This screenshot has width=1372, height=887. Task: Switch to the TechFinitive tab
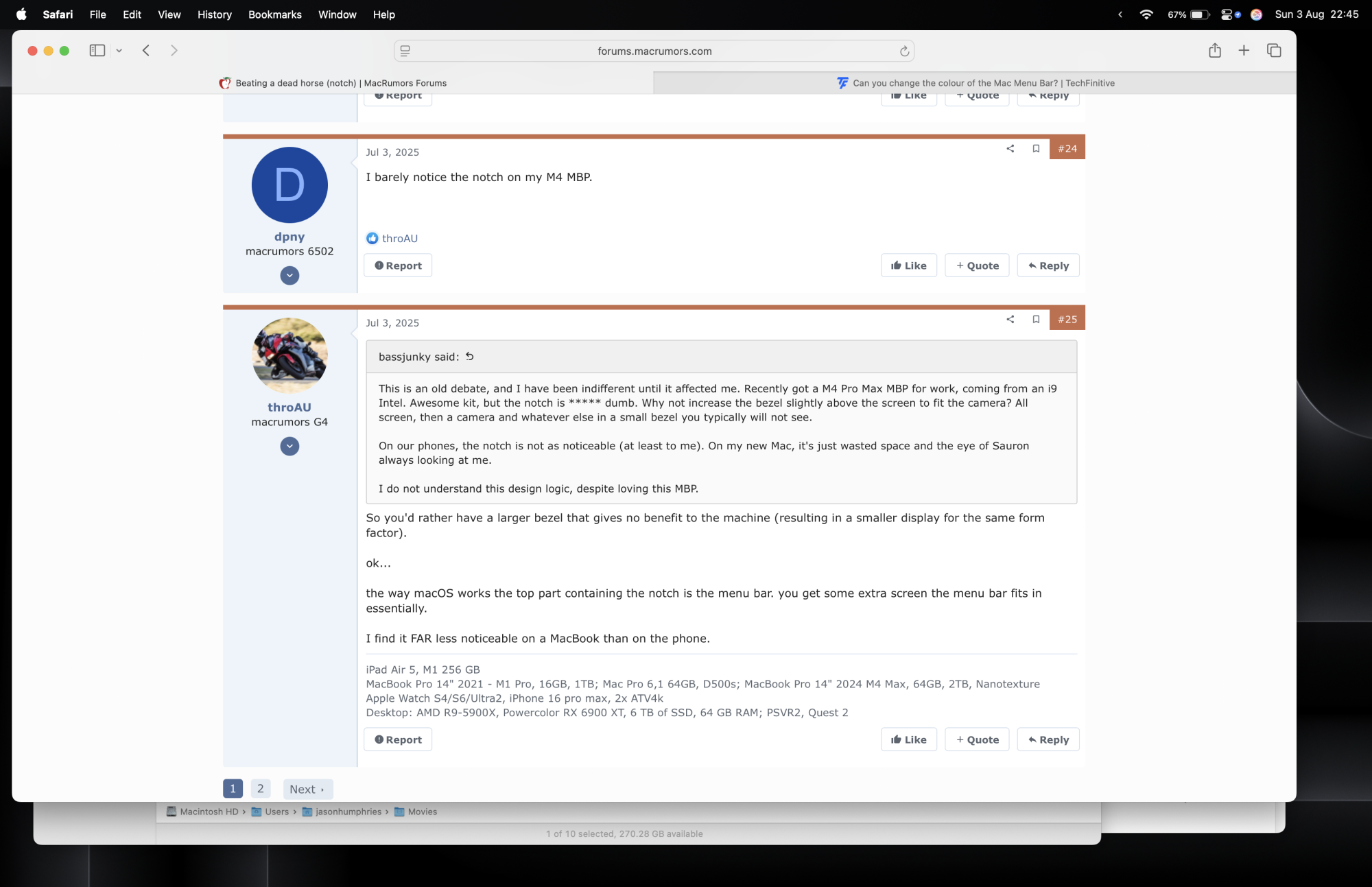click(975, 83)
